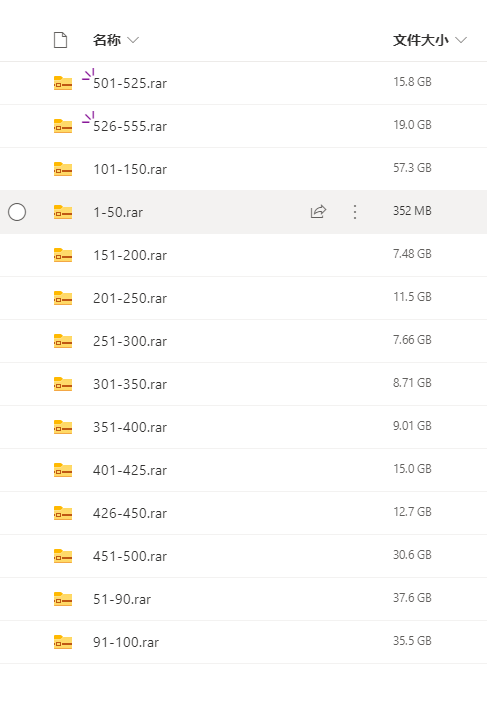Click the archive icon beside 101-150.rar
487x723 pixels.
tap(63, 169)
